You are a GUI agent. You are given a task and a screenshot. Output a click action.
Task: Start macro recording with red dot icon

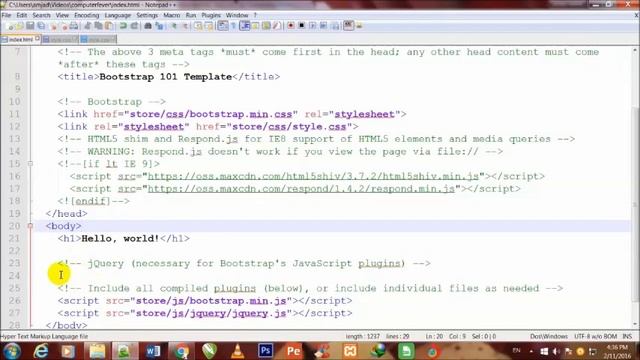(291, 26)
